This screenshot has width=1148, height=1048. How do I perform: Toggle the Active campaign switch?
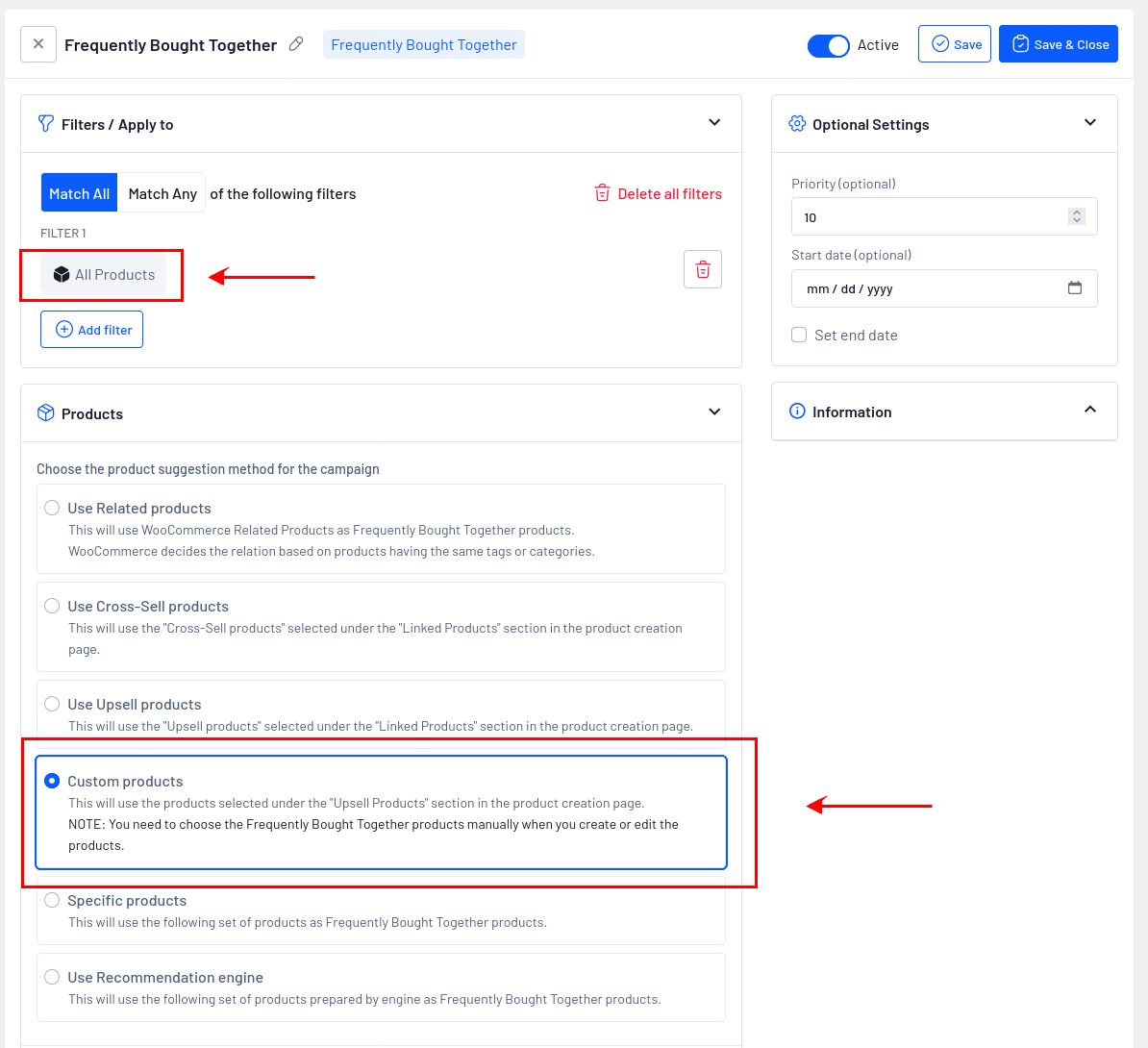[828, 45]
